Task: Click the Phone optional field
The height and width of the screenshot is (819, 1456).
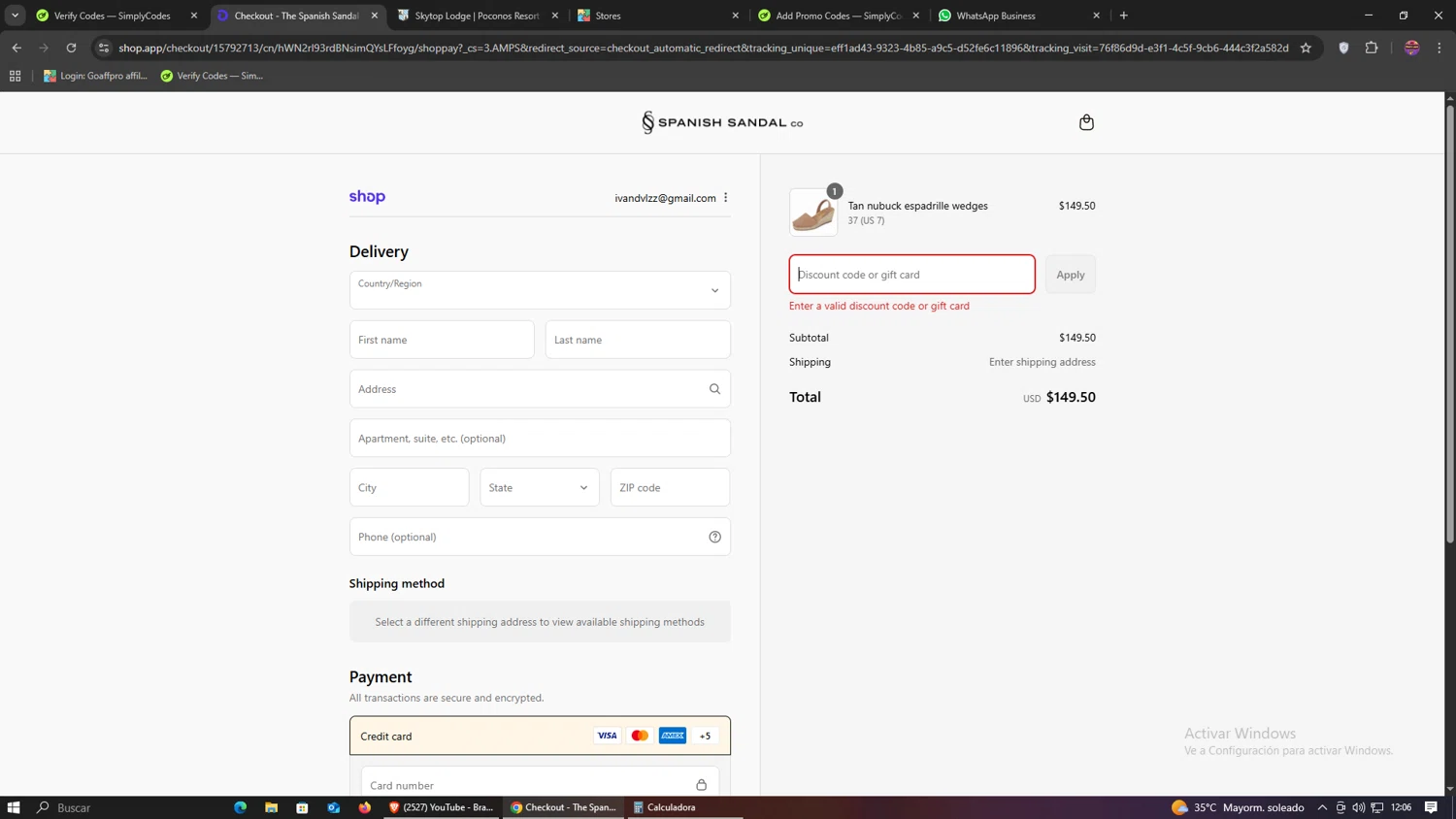Action: (540, 537)
